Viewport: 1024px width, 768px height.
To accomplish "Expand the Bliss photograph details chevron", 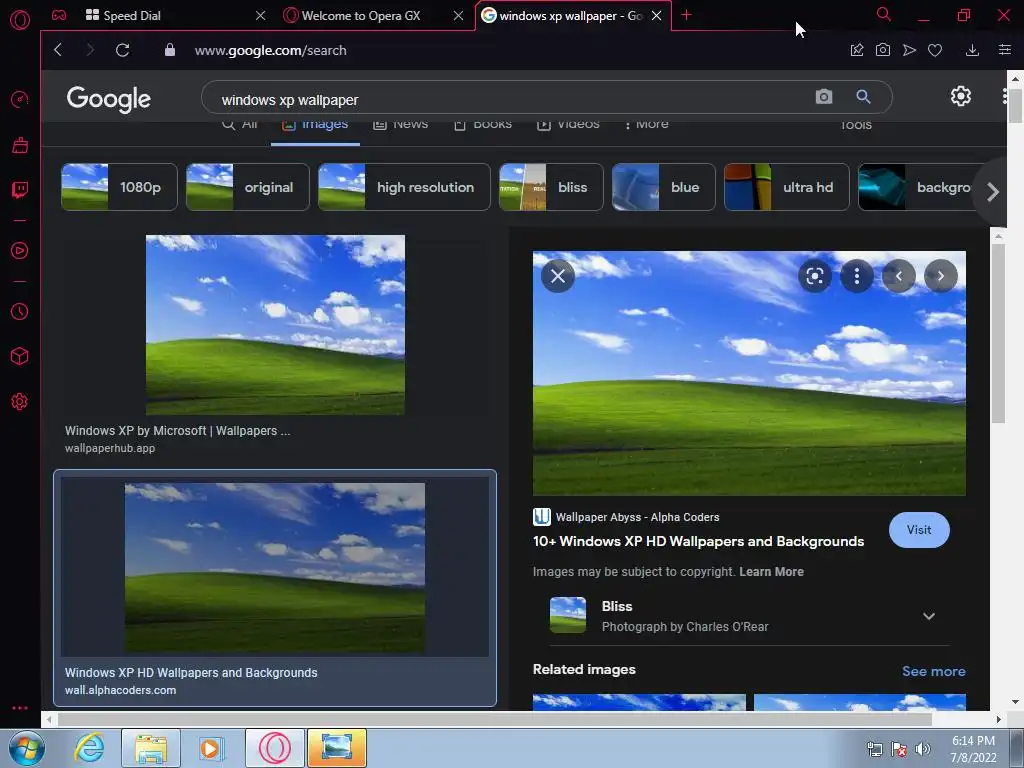I will (x=929, y=616).
